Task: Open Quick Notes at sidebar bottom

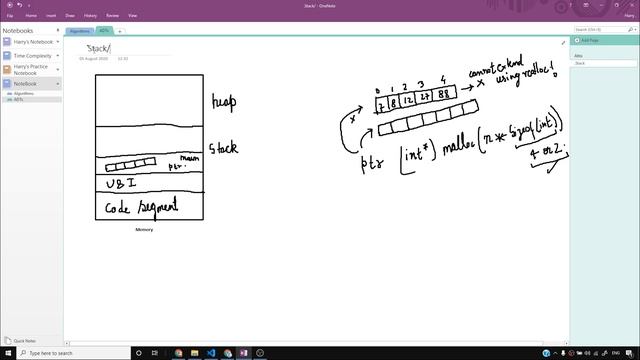Action: point(20,340)
